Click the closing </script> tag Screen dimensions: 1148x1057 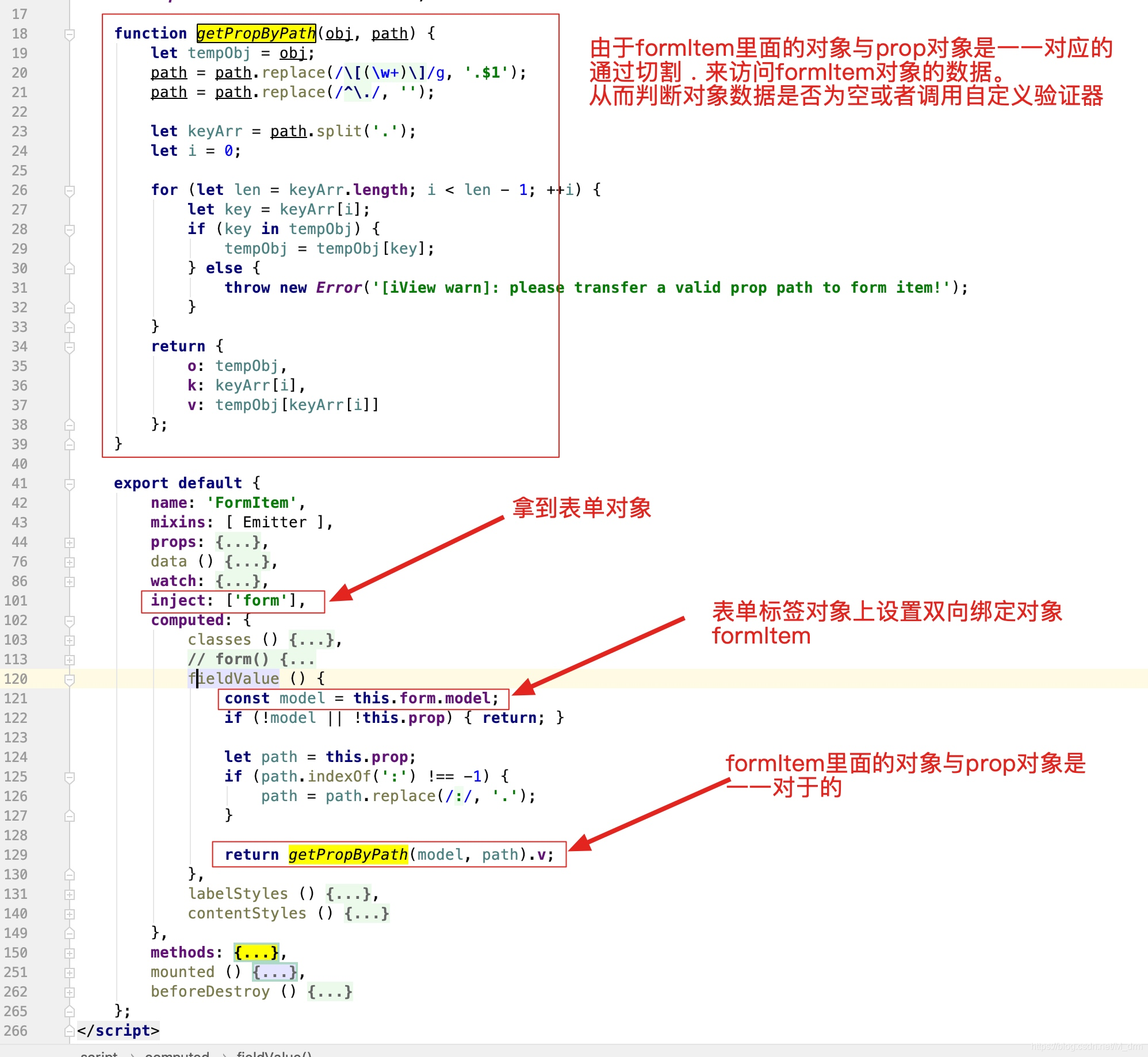coord(118,1031)
